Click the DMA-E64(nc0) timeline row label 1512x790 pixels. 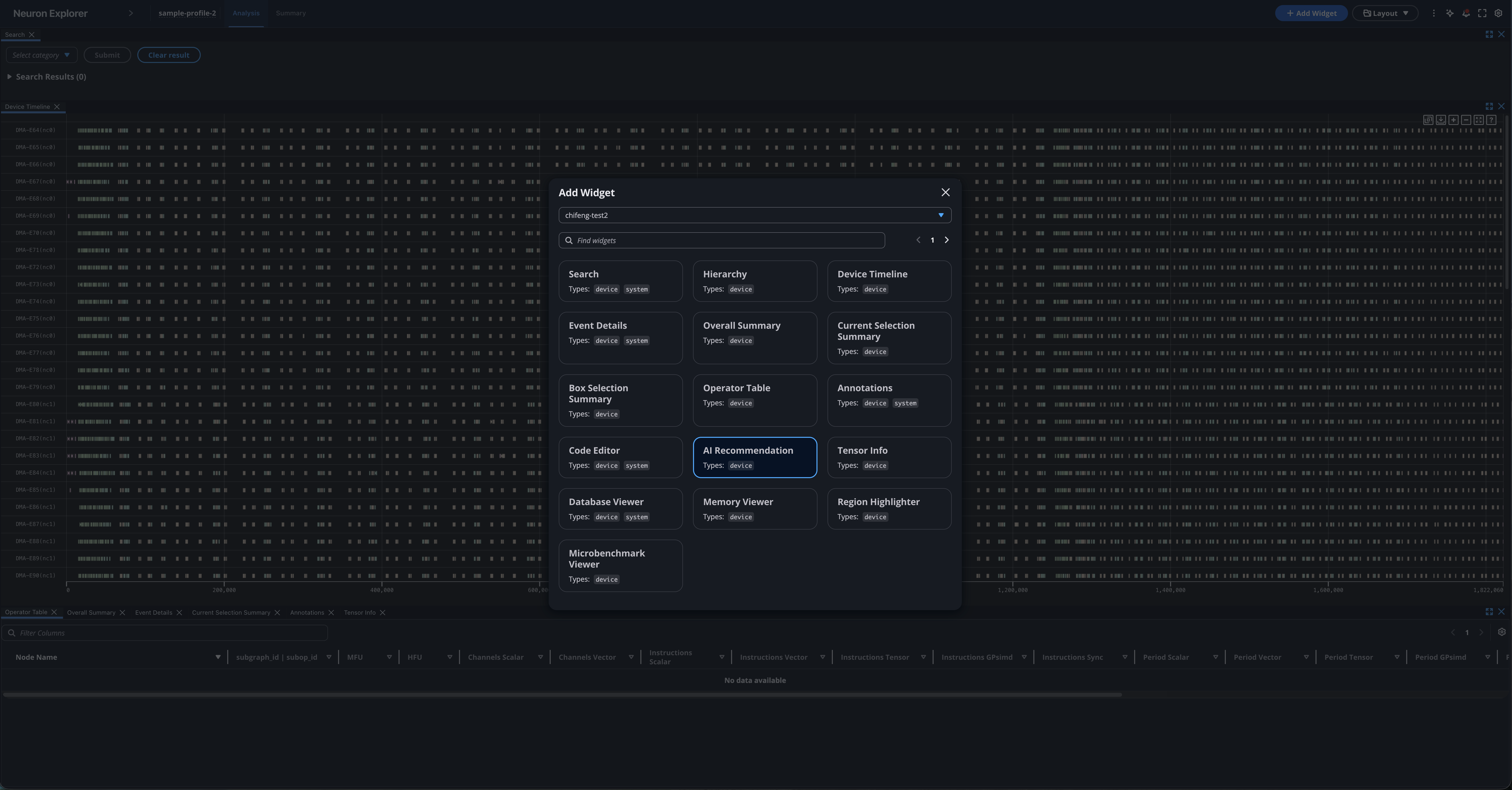tap(35, 130)
